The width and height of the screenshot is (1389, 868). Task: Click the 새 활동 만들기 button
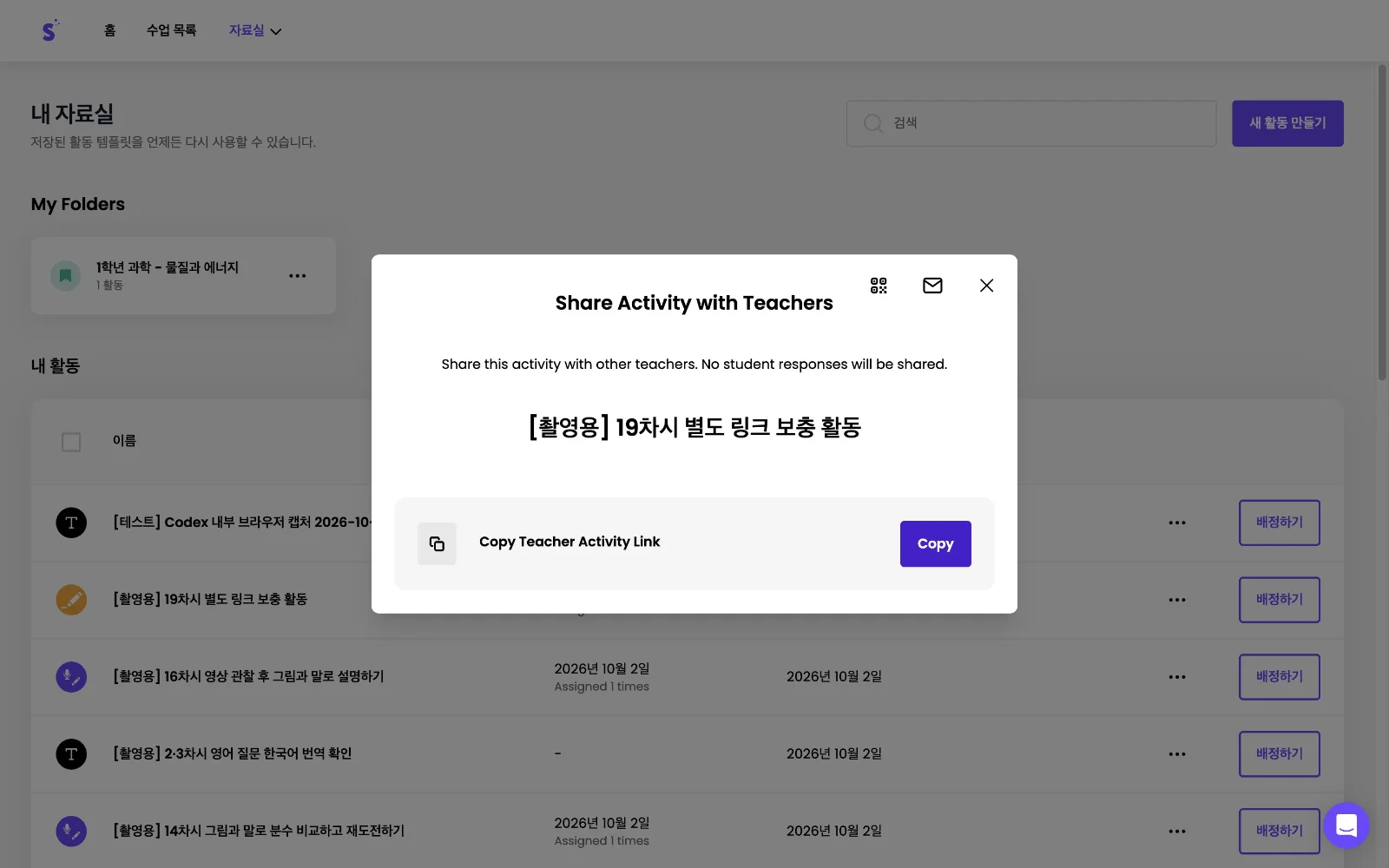pyautogui.click(x=1287, y=123)
